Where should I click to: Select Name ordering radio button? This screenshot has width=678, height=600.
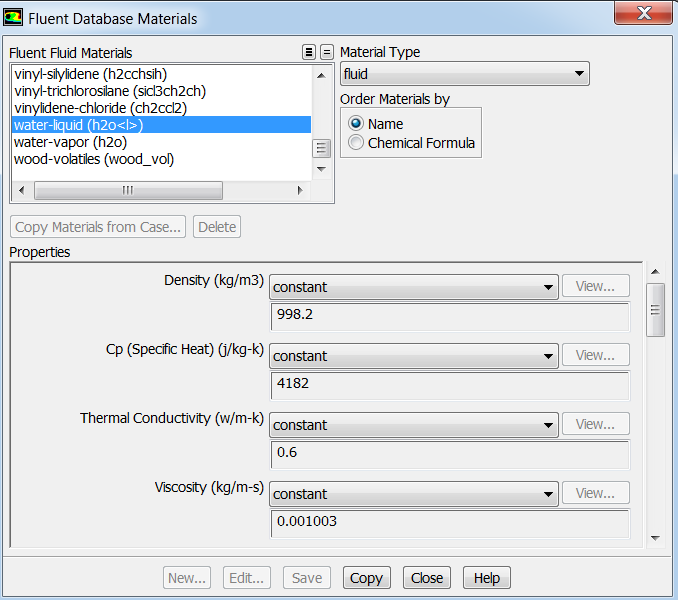click(x=356, y=124)
